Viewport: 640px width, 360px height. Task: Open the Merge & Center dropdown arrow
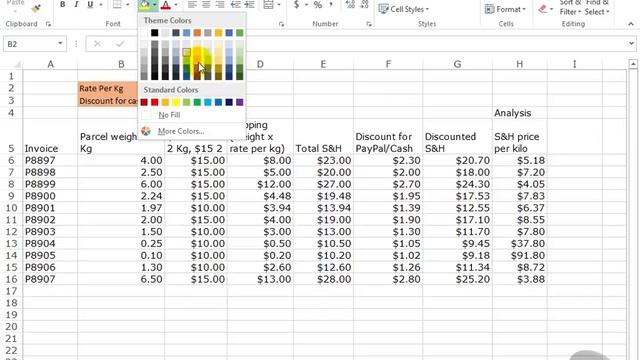pyautogui.click(x=279, y=5)
